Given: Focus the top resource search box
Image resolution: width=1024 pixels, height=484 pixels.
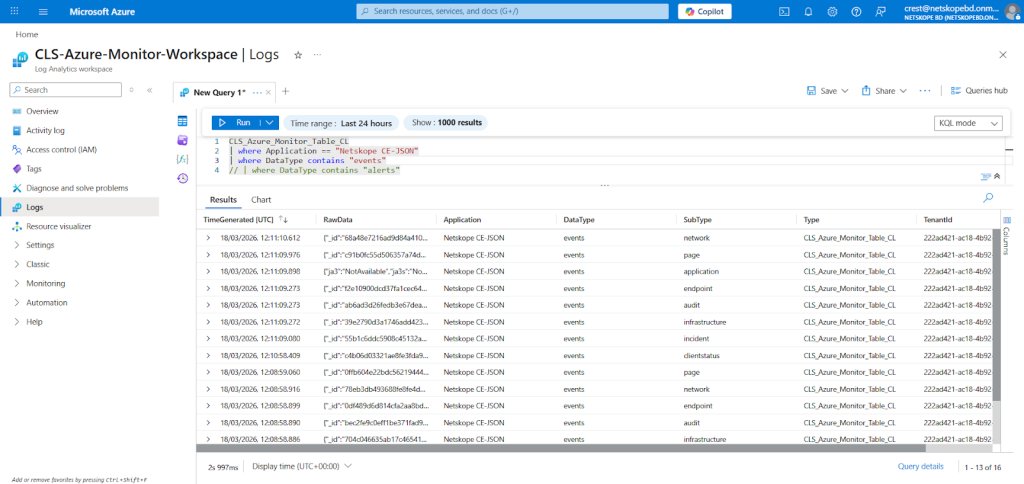Looking at the screenshot, I should (x=512, y=12).
